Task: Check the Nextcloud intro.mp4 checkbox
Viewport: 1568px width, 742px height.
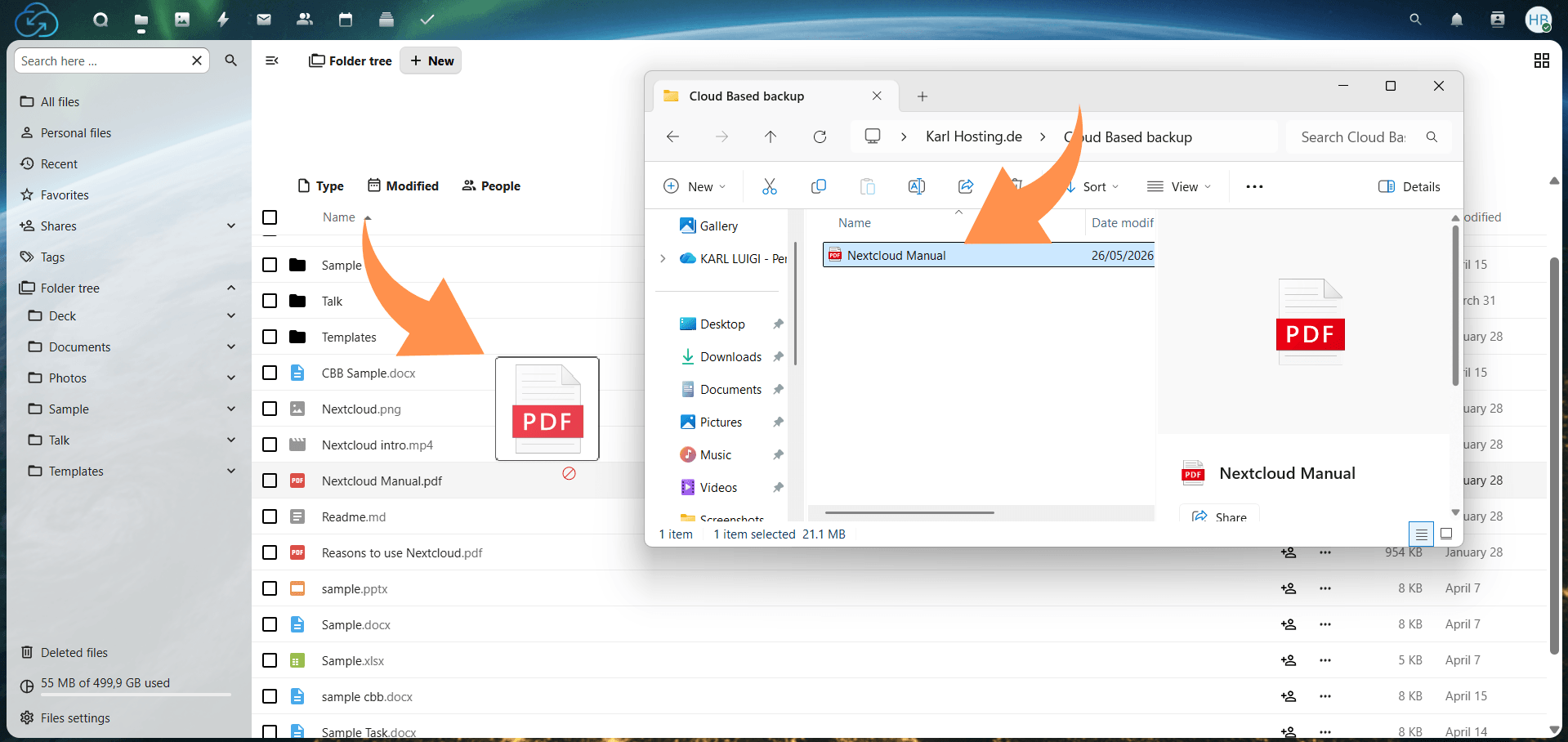Action: (270, 445)
